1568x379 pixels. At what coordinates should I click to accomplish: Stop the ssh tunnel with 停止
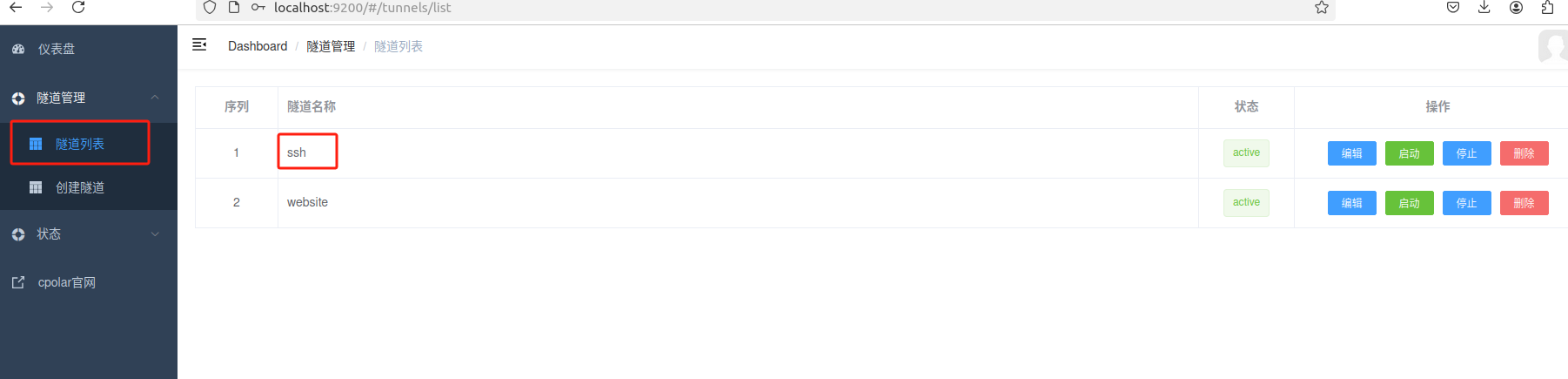1466,153
